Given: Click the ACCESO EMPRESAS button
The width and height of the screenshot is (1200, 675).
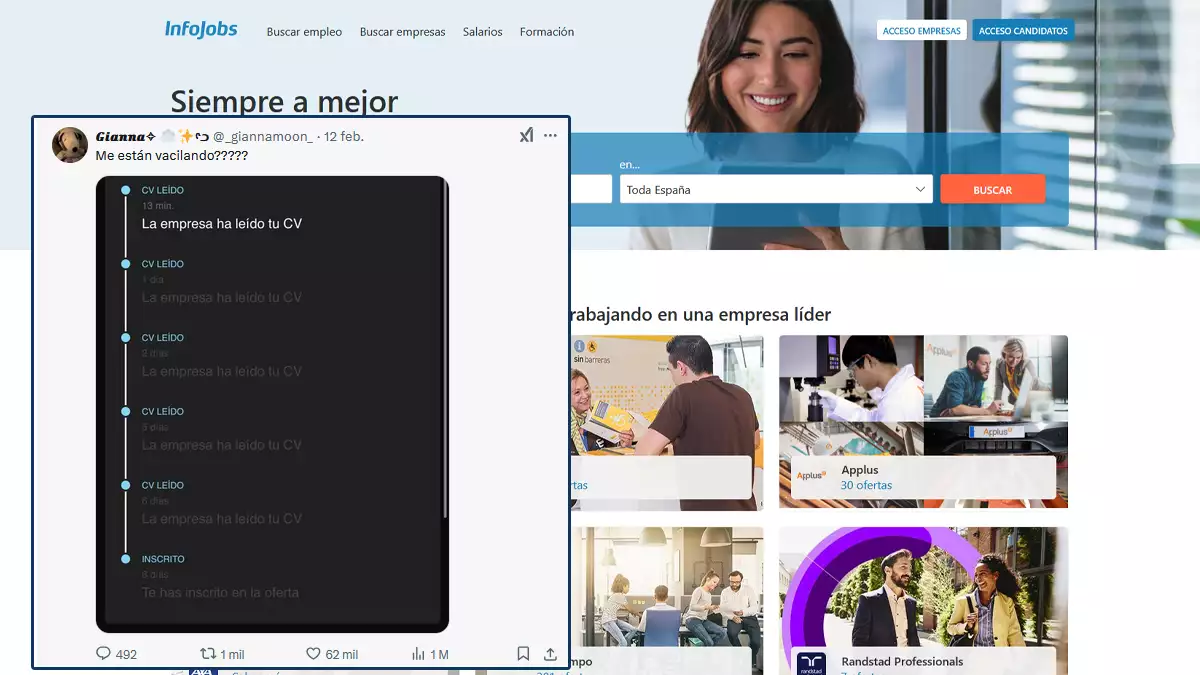Looking at the screenshot, I should pyautogui.click(x=922, y=31).
